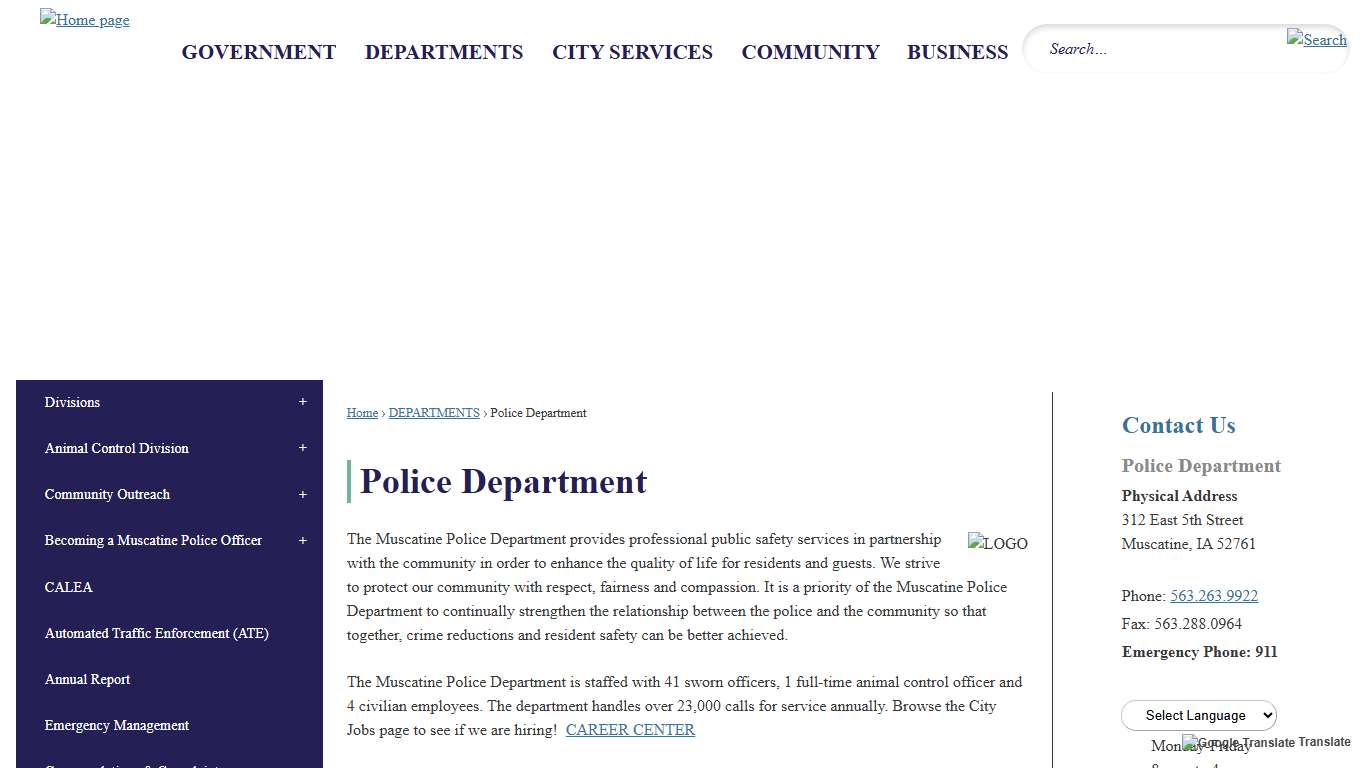Open the CITY SERVICES menu
The width and height of the screenshot is (1366, 768).
tap(632, 52)
